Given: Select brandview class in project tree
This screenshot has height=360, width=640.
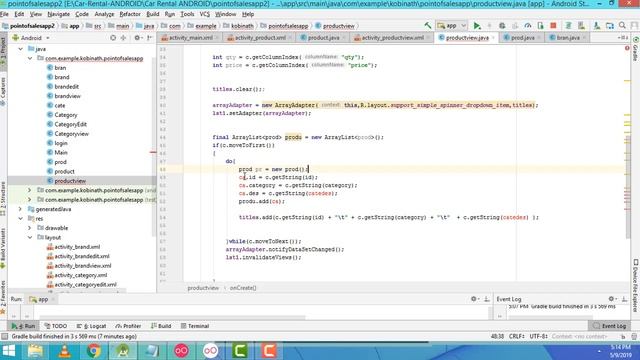Looking at the screenshot, I should 67,96.
